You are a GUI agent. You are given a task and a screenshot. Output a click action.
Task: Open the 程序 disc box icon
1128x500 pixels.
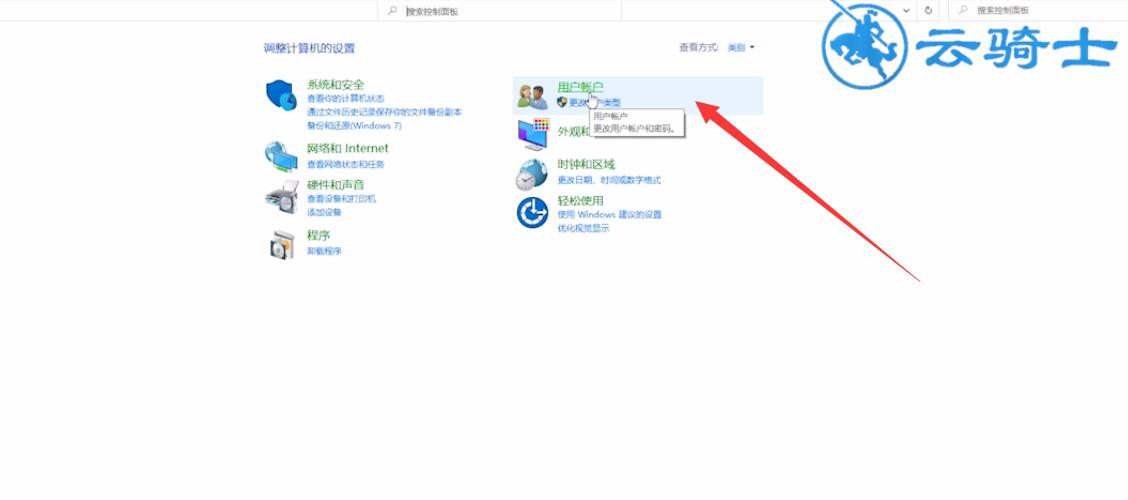point(282,245)
